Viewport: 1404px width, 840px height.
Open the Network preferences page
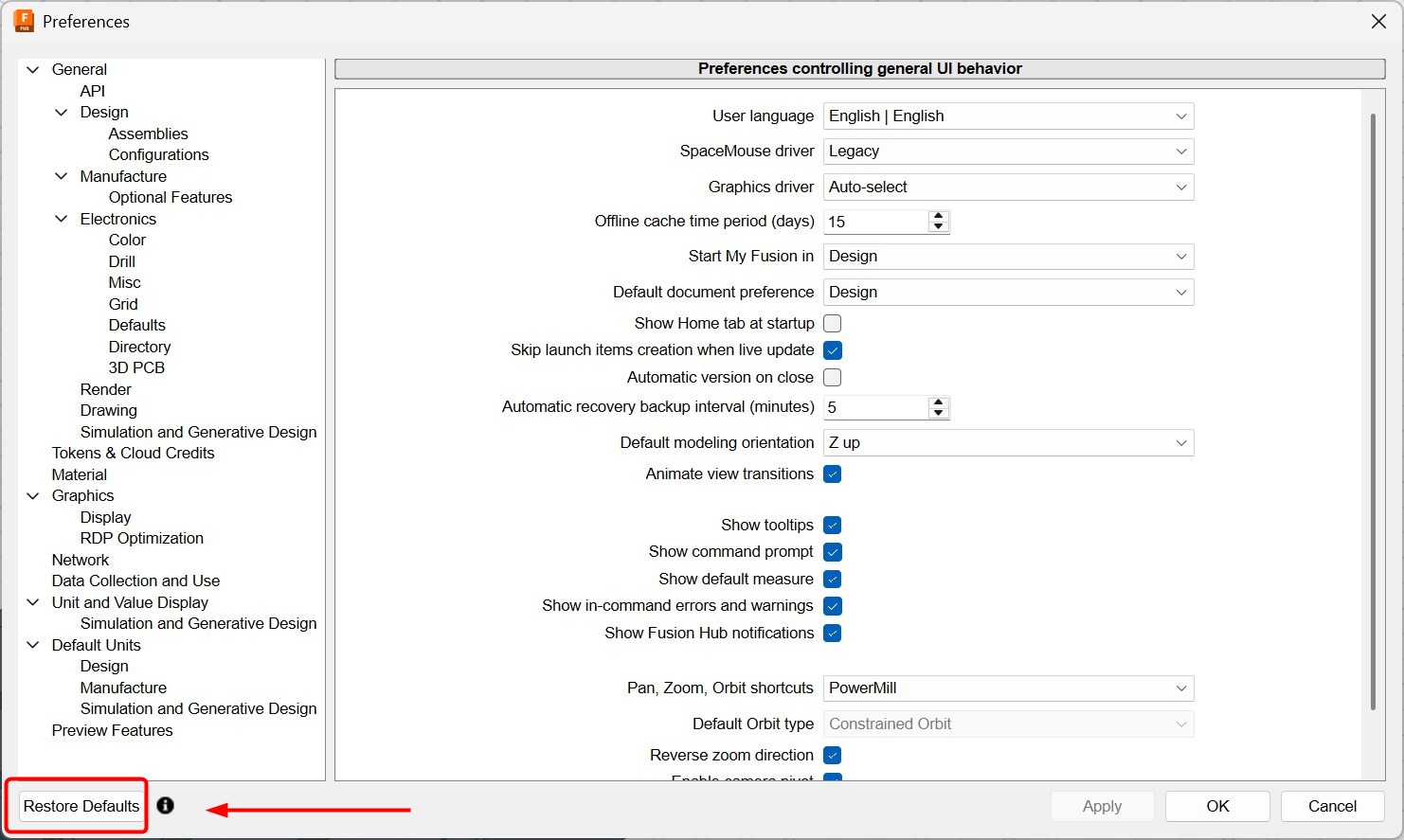81,560
